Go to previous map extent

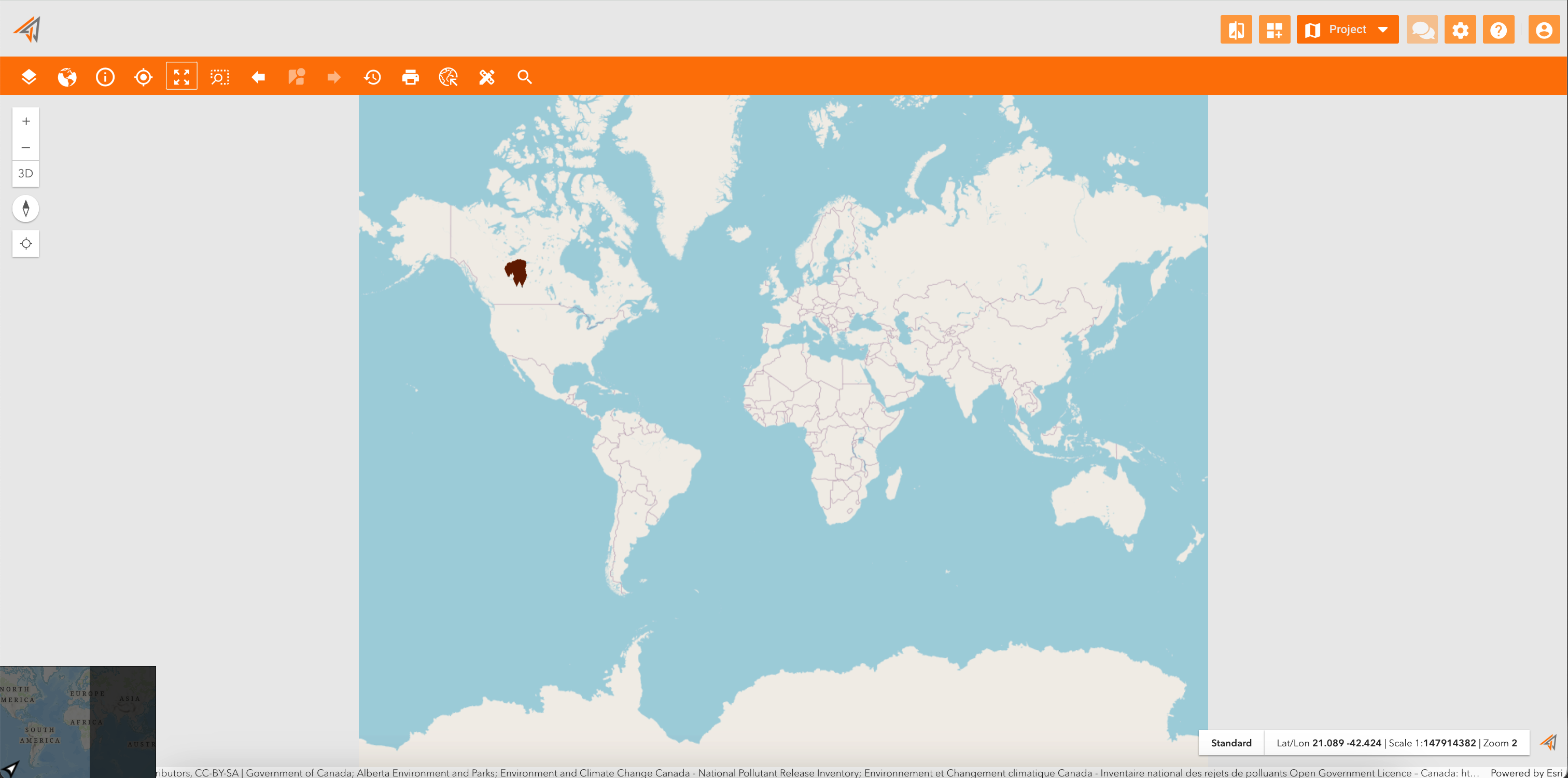[258, 77]
